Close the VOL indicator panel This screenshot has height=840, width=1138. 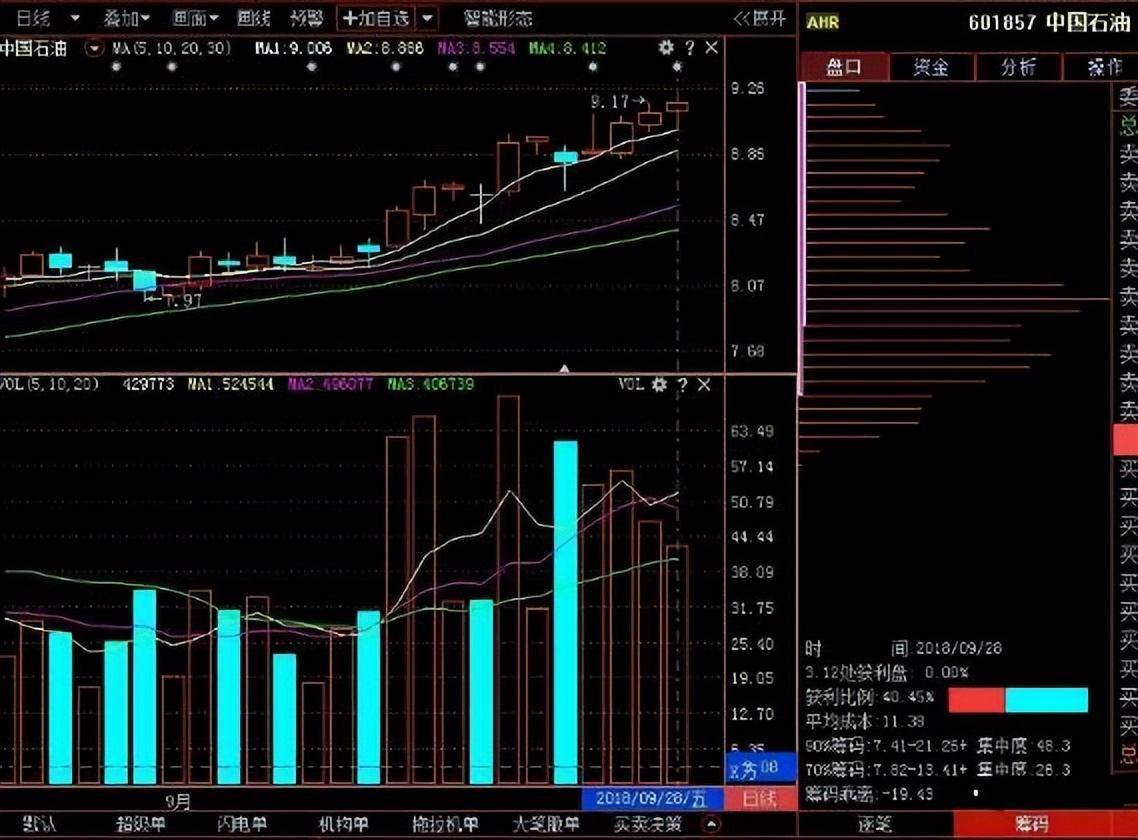coord(704,384)
